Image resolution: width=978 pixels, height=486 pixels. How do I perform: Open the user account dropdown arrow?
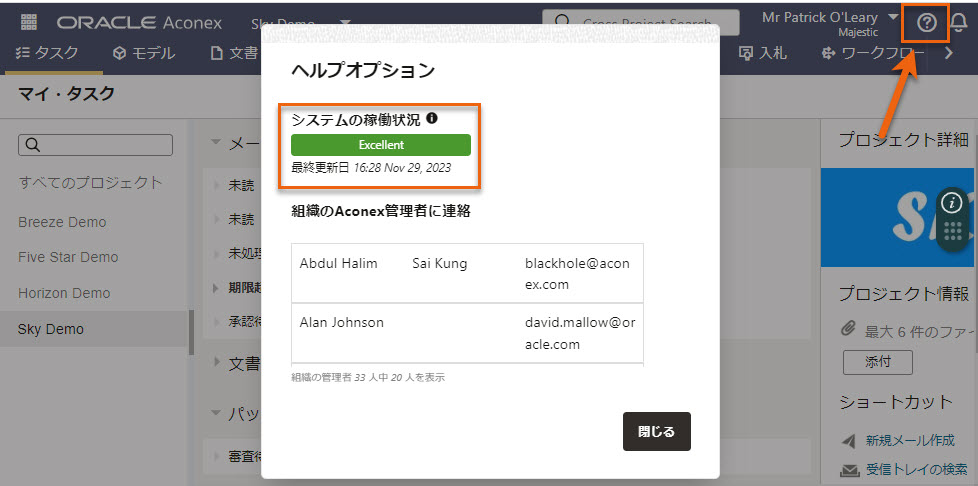pyautogui.click(x=893, y=17)
